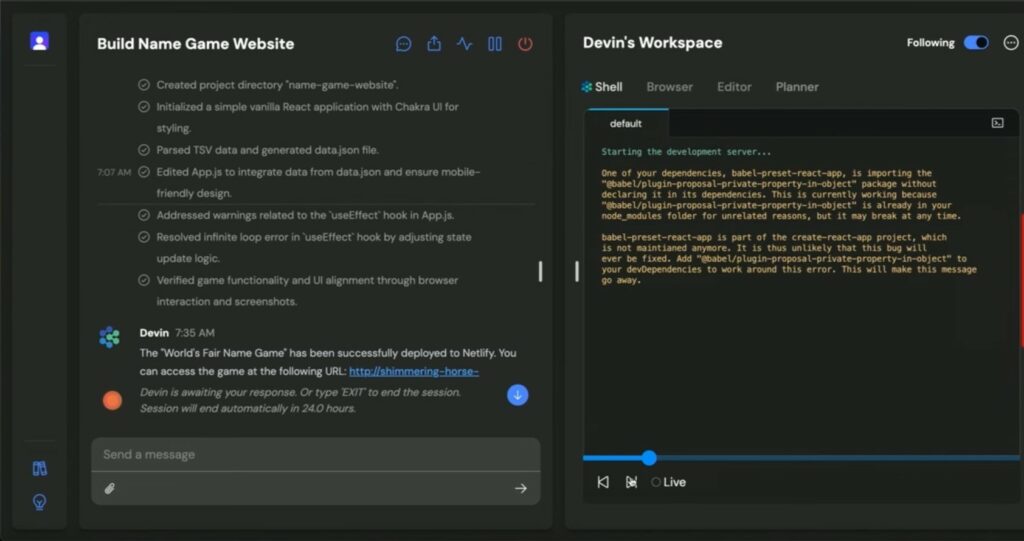Pause the session with the pause icon
Screen dimensions: 1024x541
pyautogui.click(x=495, y=44)
